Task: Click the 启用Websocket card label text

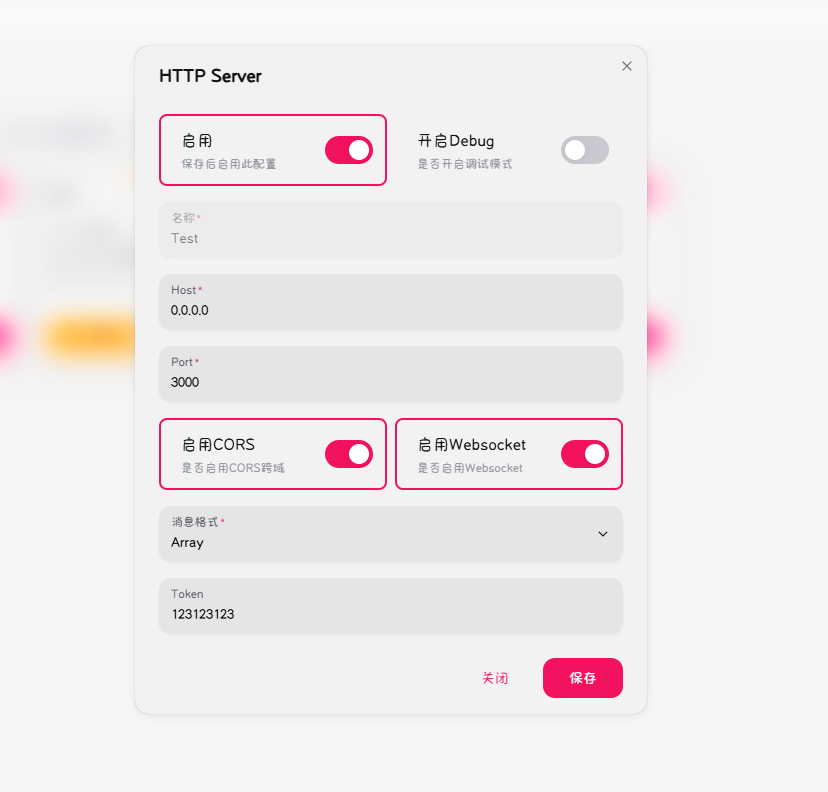Action: pyautogui.click(x=472, y=445)
